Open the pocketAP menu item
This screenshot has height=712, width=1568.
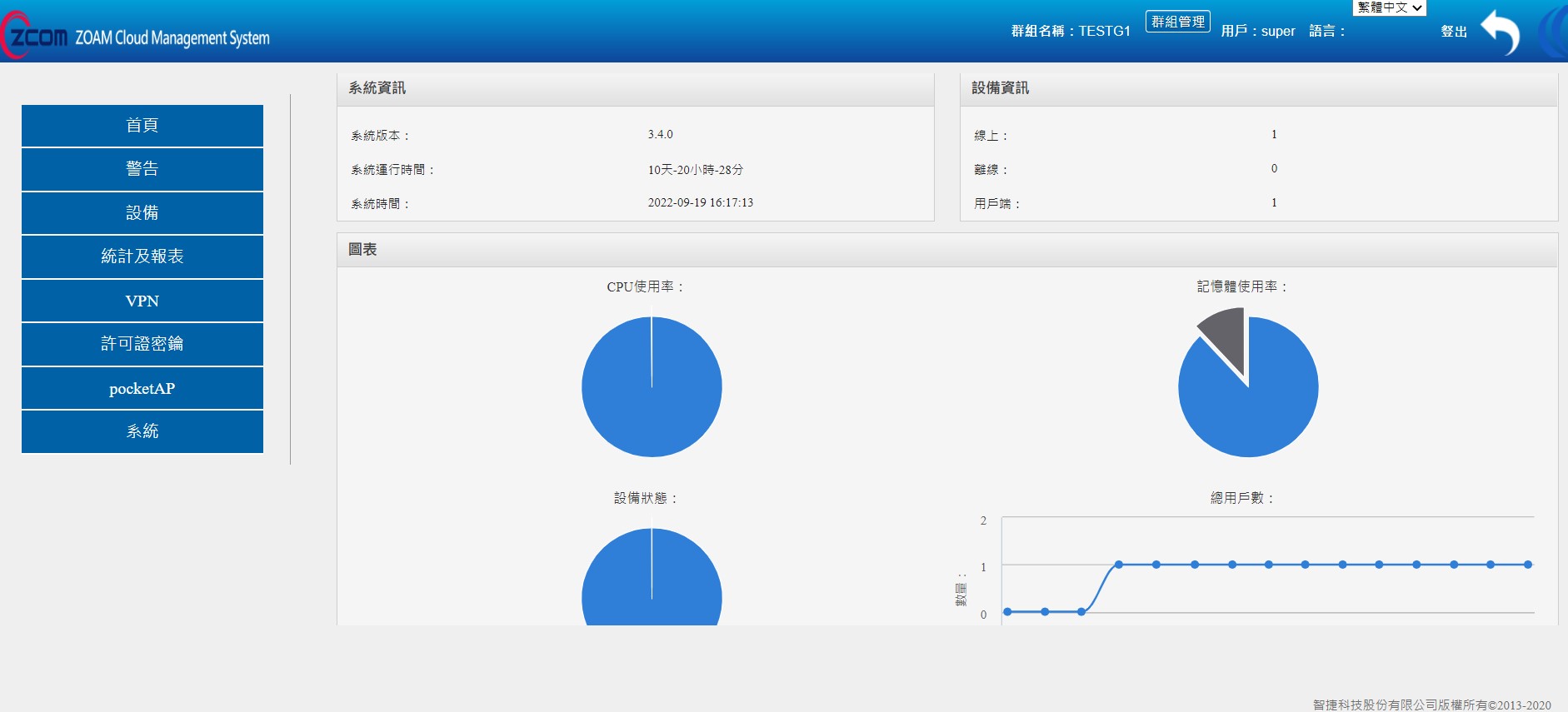pos(142,388)
